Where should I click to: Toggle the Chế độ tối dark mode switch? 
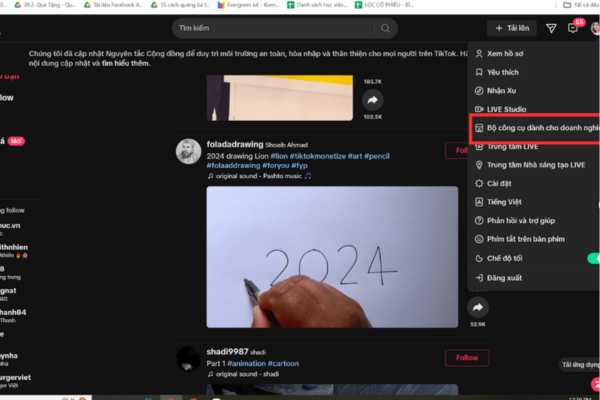click(x=593, y=258)
